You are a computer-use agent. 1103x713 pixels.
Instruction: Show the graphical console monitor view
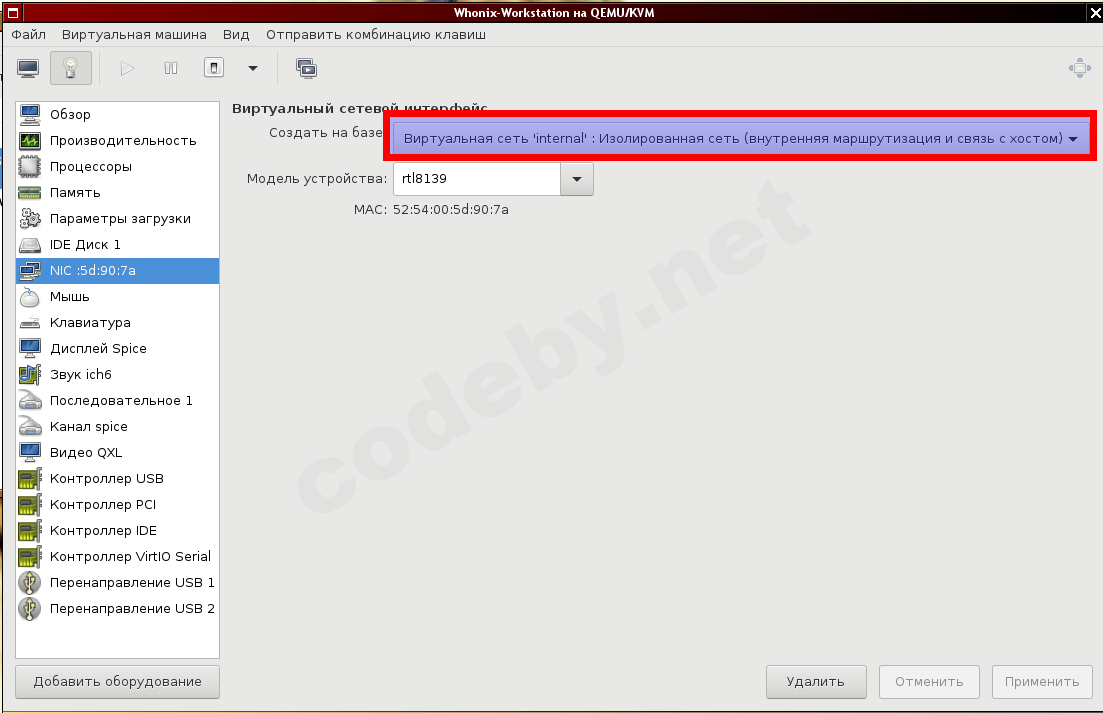click(28, 68)
